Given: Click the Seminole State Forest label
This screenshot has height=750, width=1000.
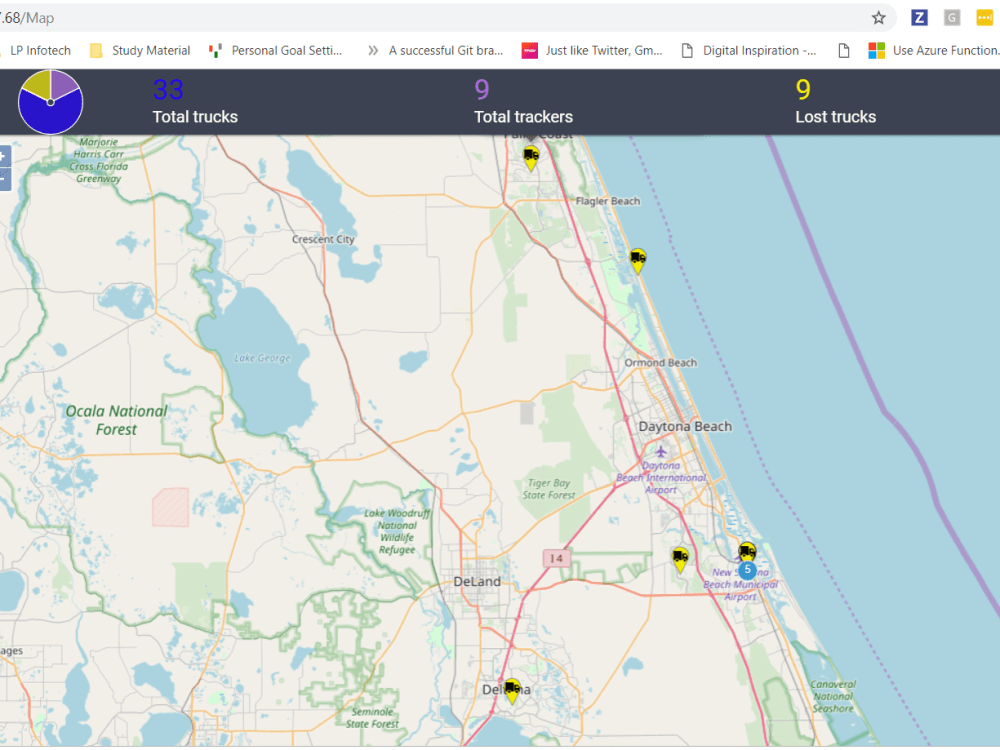Looking at the screenshot, I should click(372, 717).
